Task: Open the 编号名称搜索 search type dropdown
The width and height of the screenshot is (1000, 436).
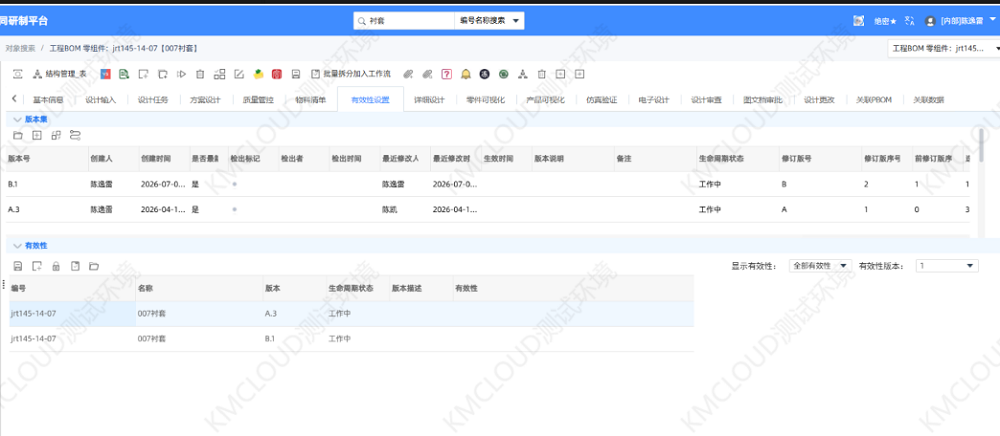Action: click(489, 21)
